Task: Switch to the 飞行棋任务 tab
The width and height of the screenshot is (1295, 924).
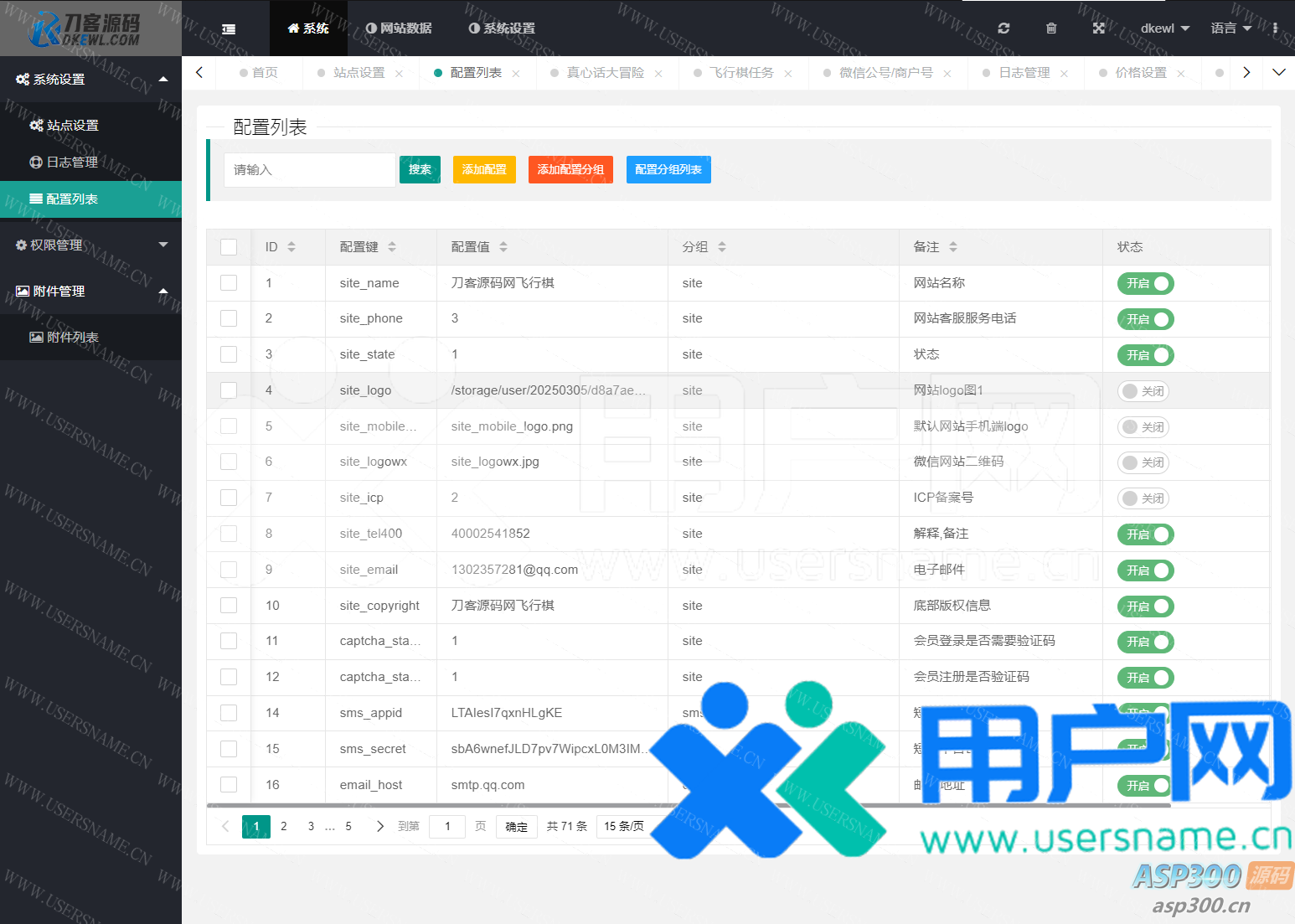Action: click(x=741, y=73)
